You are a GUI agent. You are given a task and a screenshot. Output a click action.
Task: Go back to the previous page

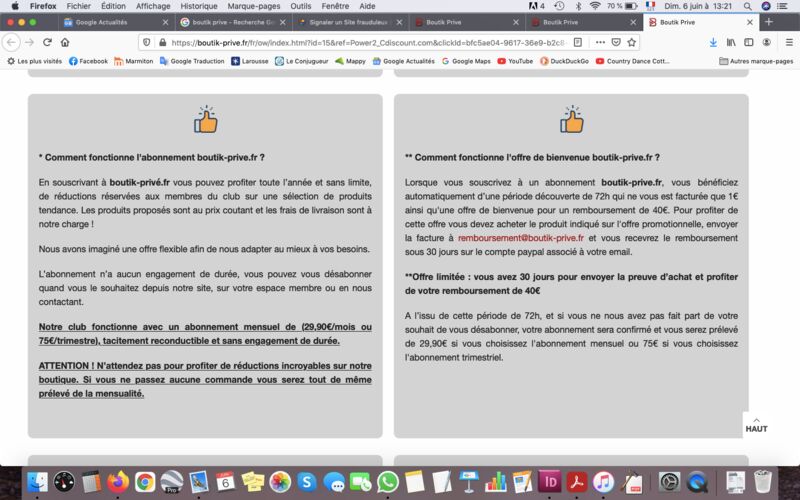click(12, 42)
